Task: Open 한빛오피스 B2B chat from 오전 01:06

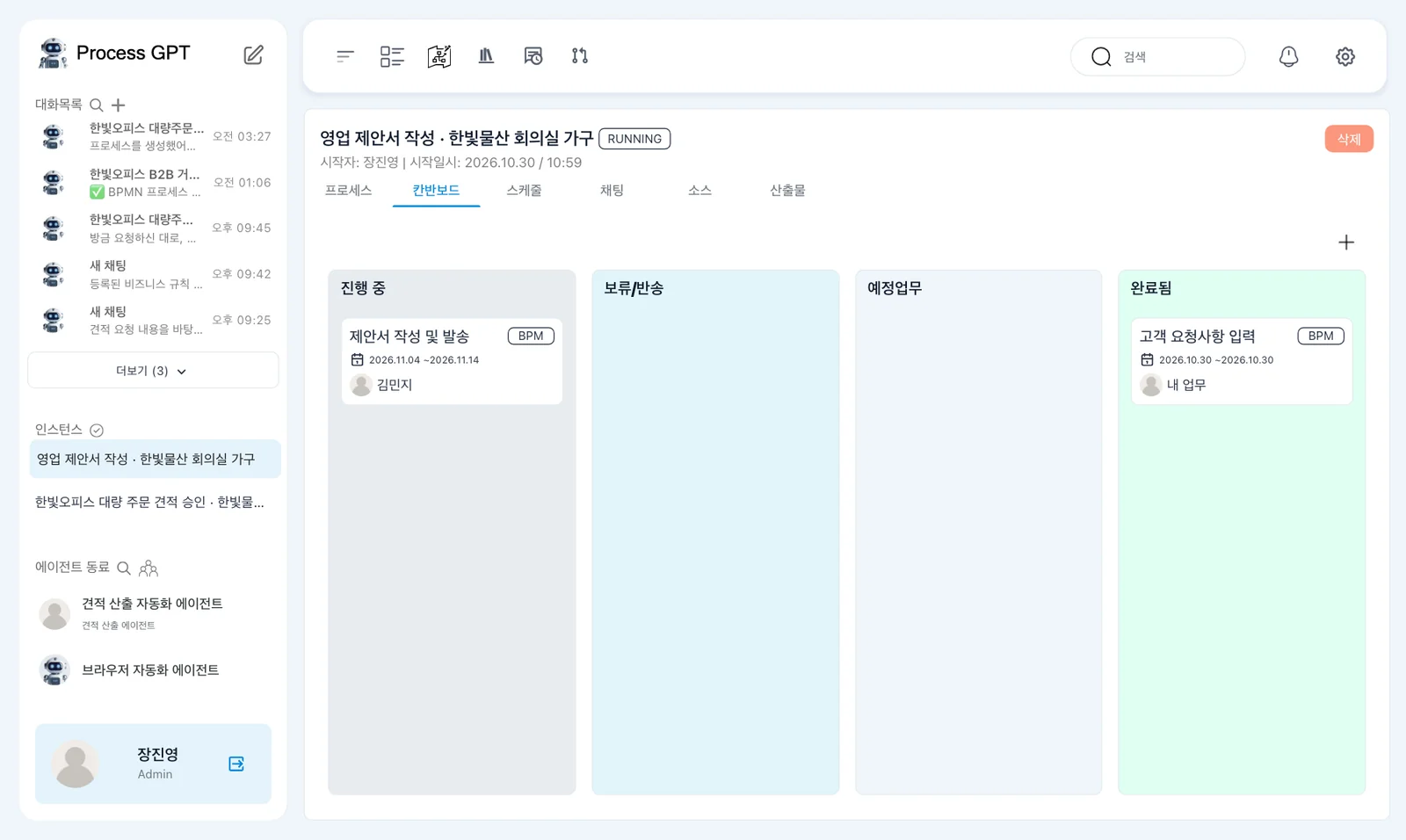Action: 155,183
